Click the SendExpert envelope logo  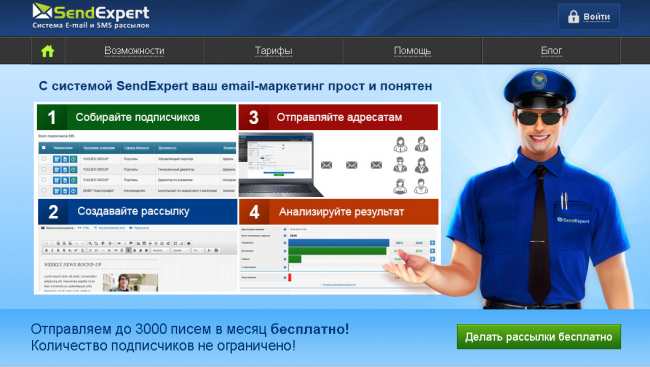coord(42,11)
